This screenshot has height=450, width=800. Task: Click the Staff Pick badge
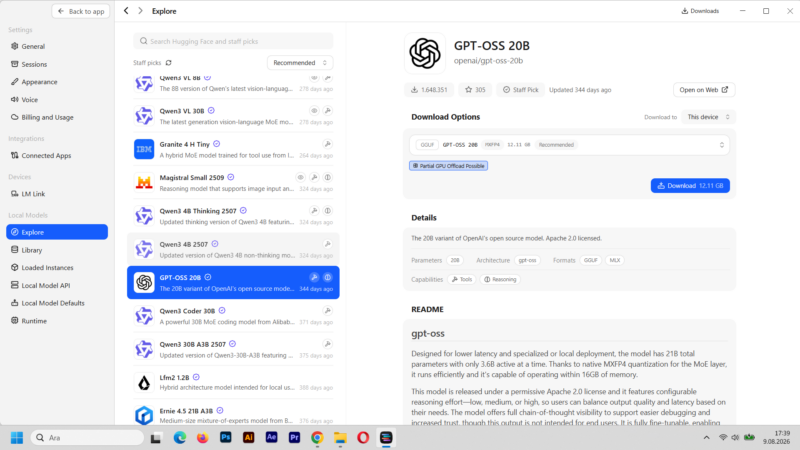pyautogui.click(x=520, y=90)
